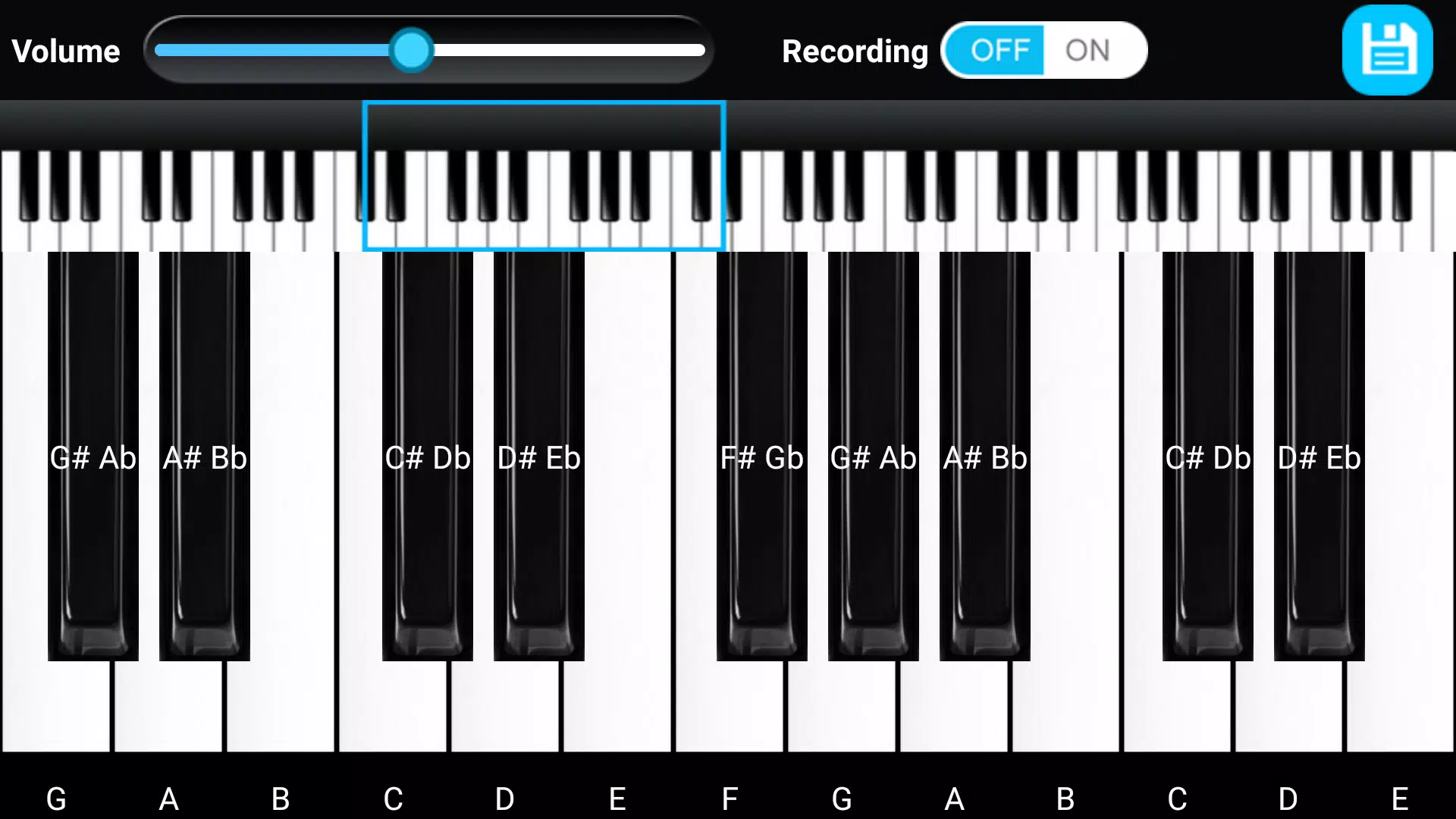Click the ON label in Recording toggle

pos(1087,51)
